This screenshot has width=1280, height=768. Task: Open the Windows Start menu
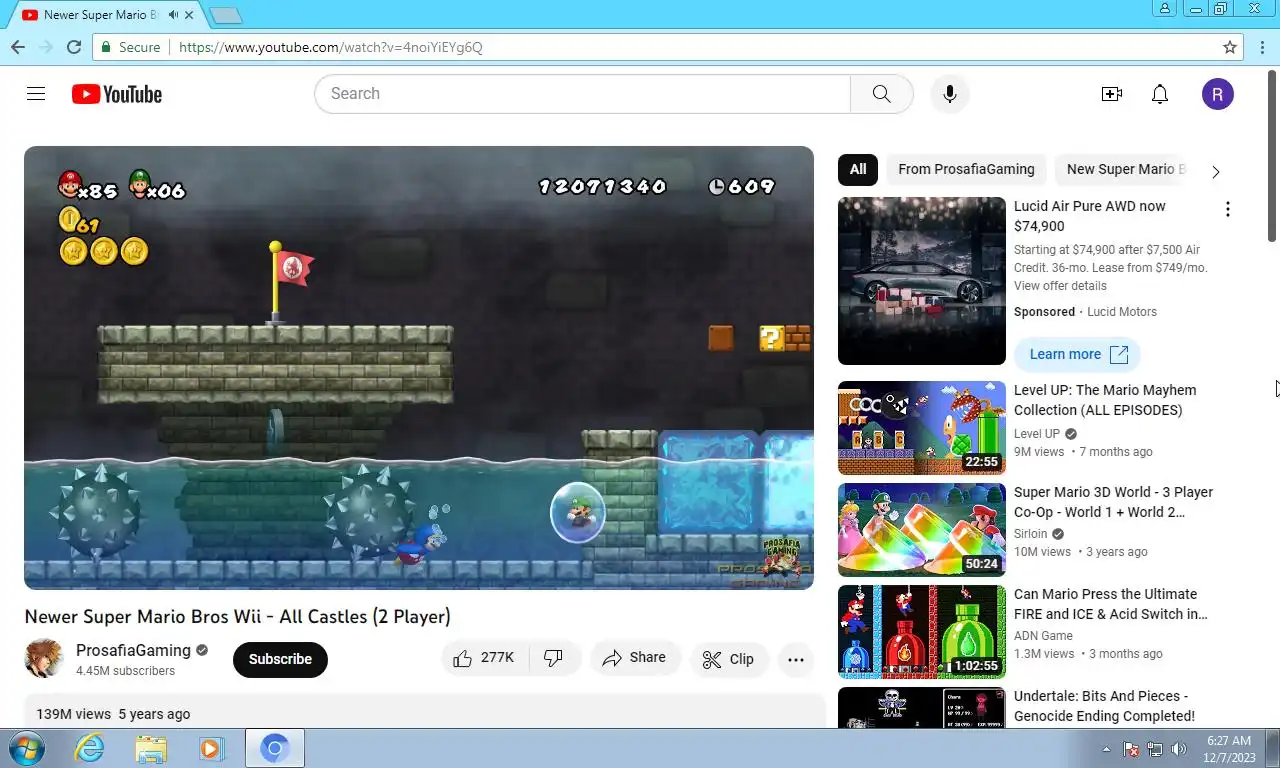pyautogui.click(x=27, y=748)
